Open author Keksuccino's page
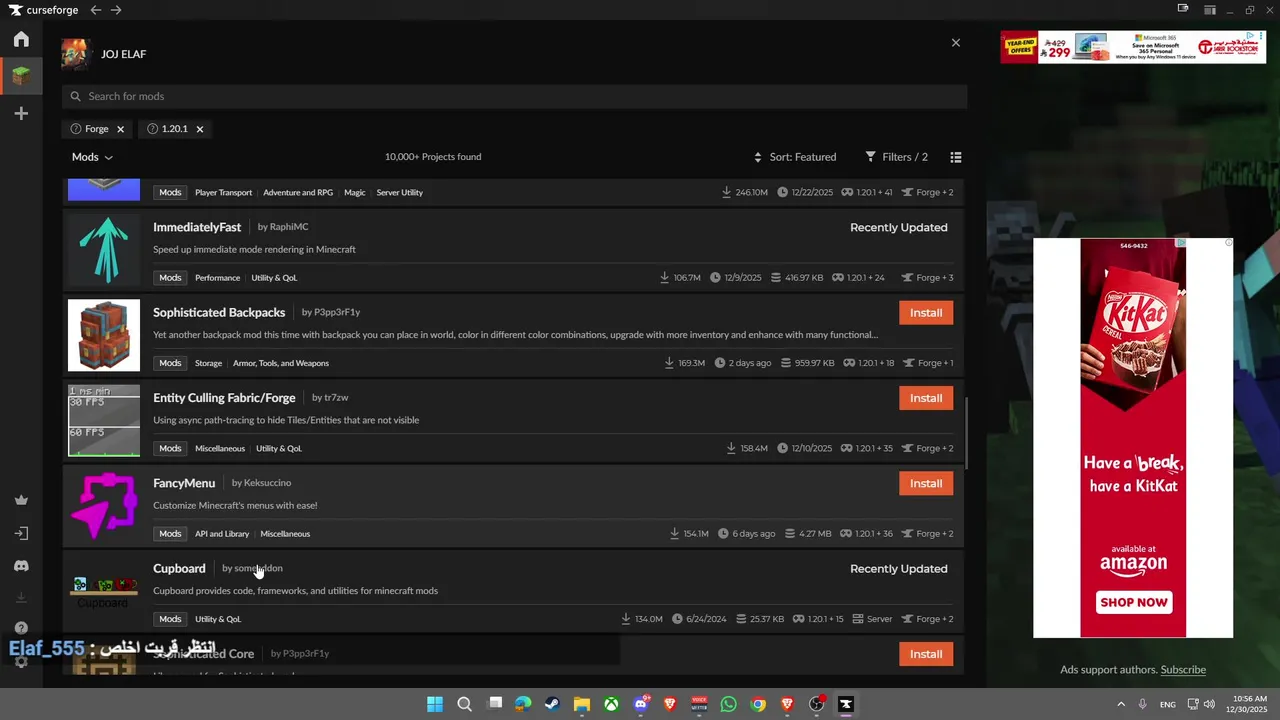The image size is (1280, 720). point(267,483)
